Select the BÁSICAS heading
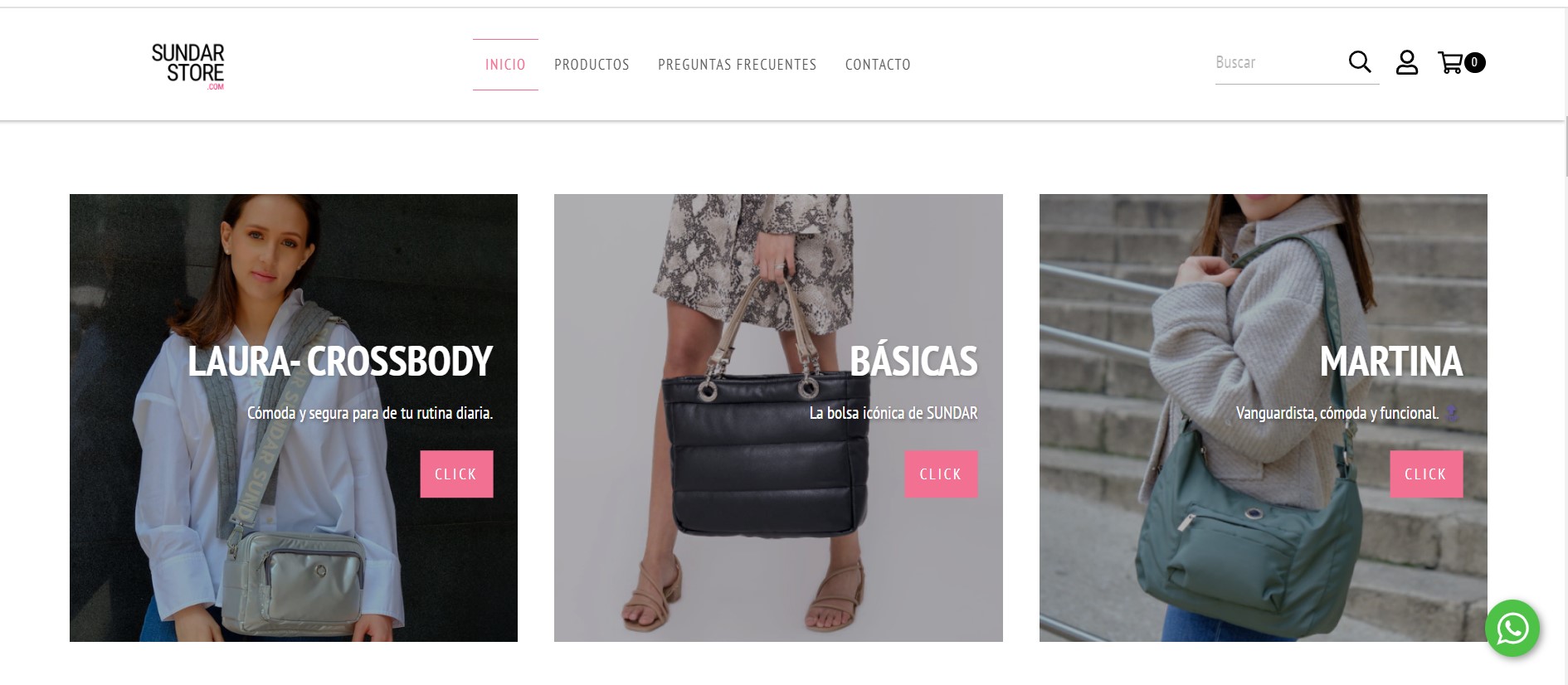This screenshot has width=1568, height=685. point(913,362)
